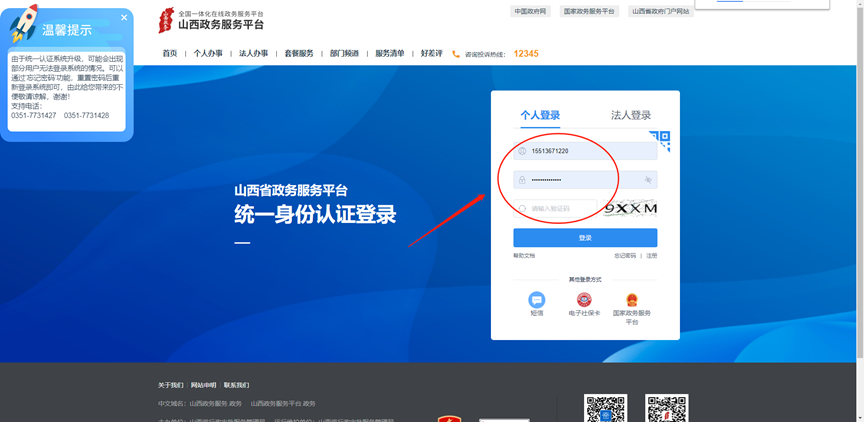Visit the 山西省政府门户网站 link
The height and width of the screenshot is (422, 864).
coord(661,11)
